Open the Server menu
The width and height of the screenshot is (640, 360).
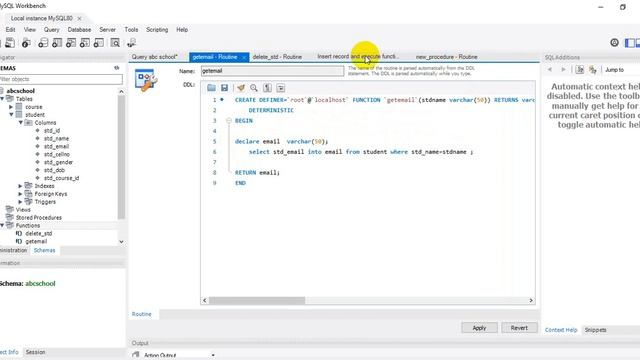(x=107, y=30)
